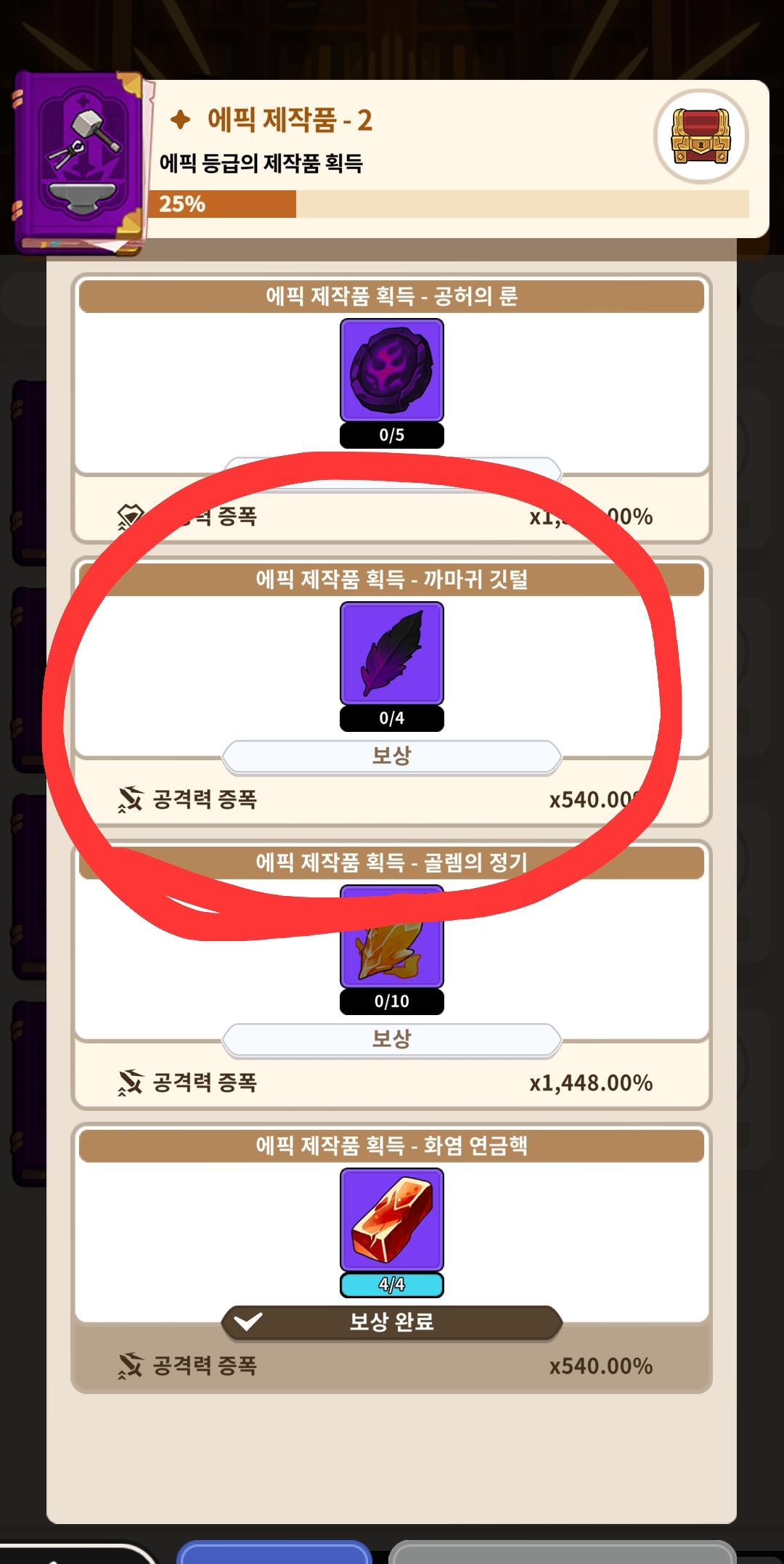The image size is (784, 1564).
Task: Tap sword icon in crow feather reward row
Action: (131, 799)
